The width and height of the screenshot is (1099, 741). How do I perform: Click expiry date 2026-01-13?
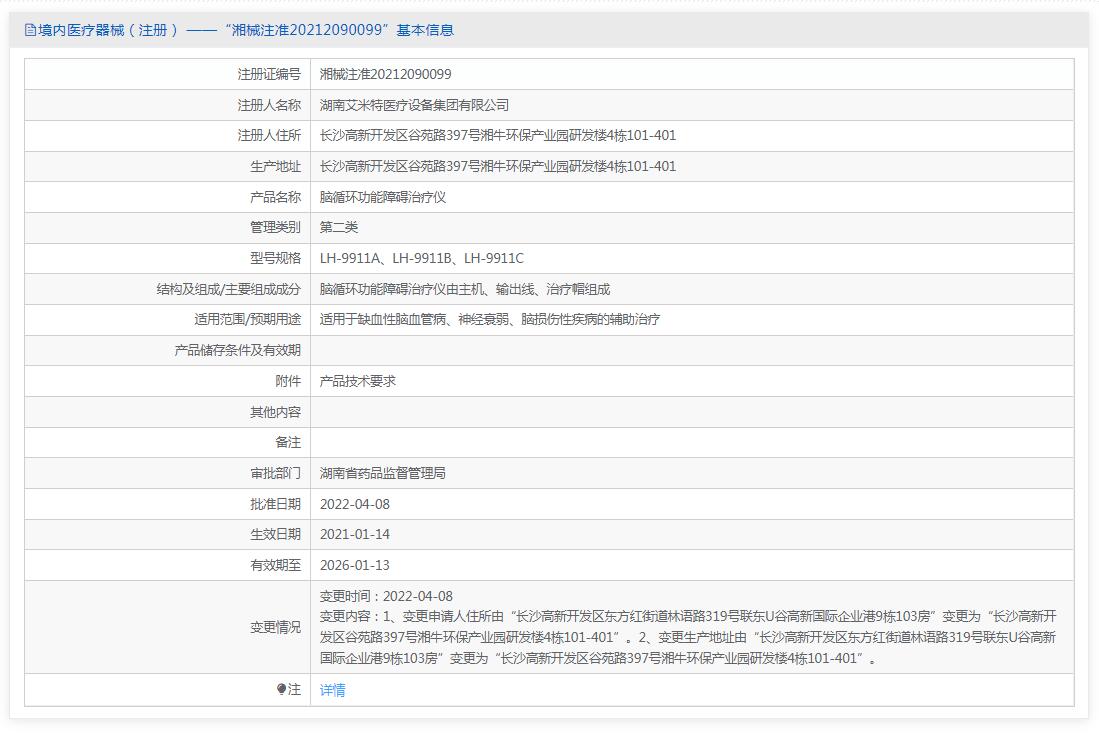tap(354, 565)
